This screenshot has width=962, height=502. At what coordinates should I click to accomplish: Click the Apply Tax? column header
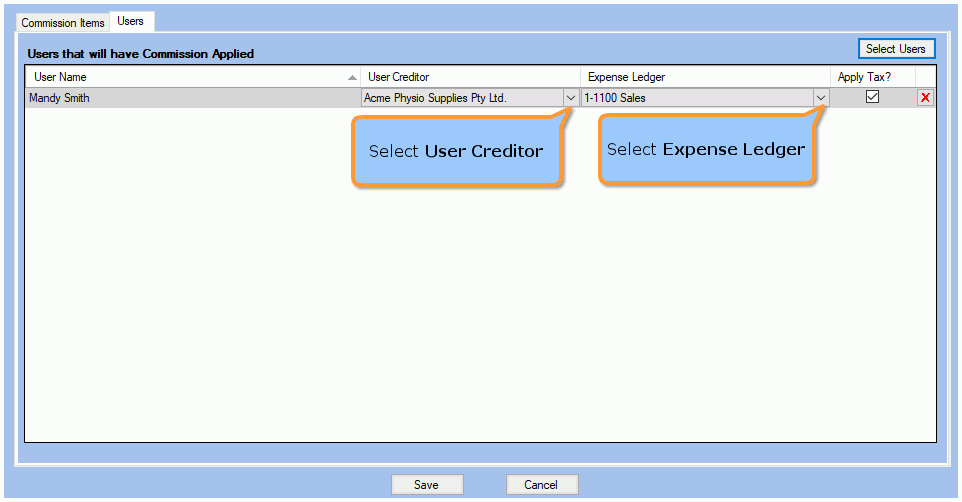[x=872, y=77]
